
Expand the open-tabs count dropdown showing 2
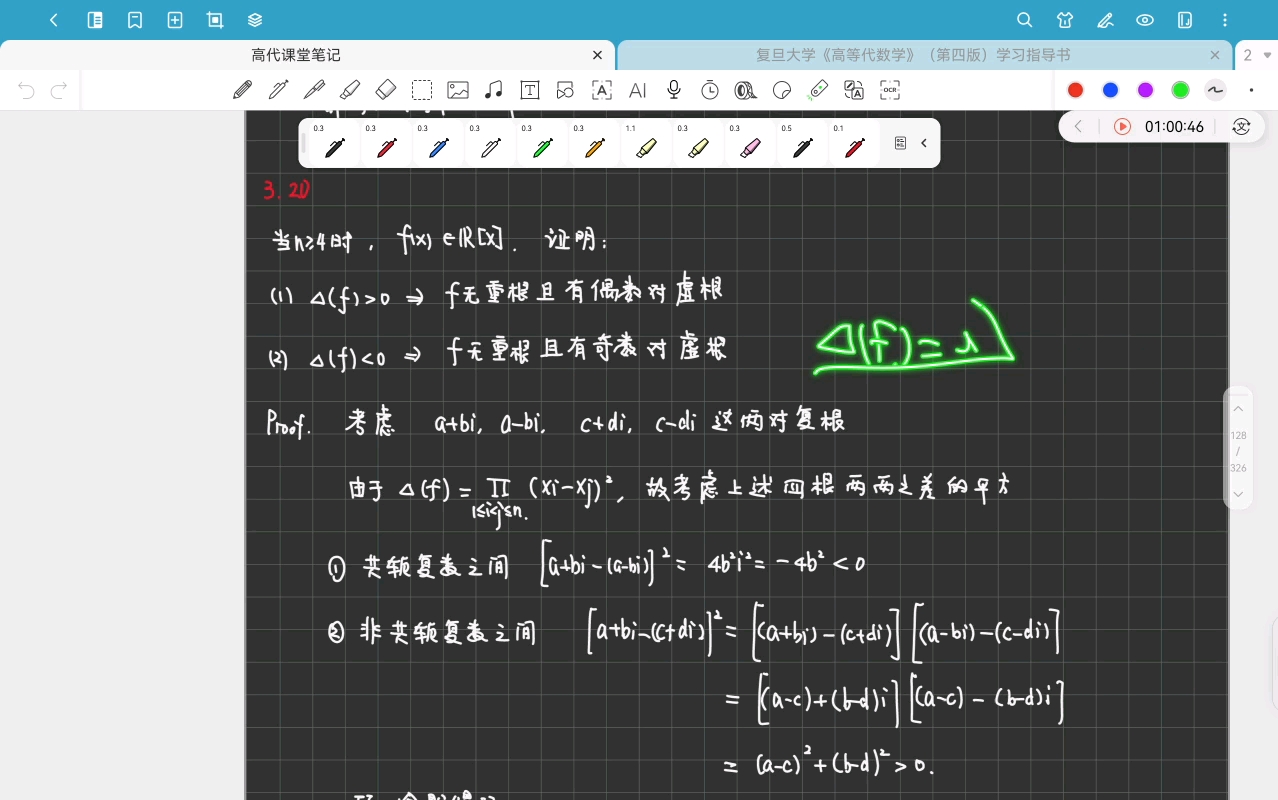(1257, 56)
